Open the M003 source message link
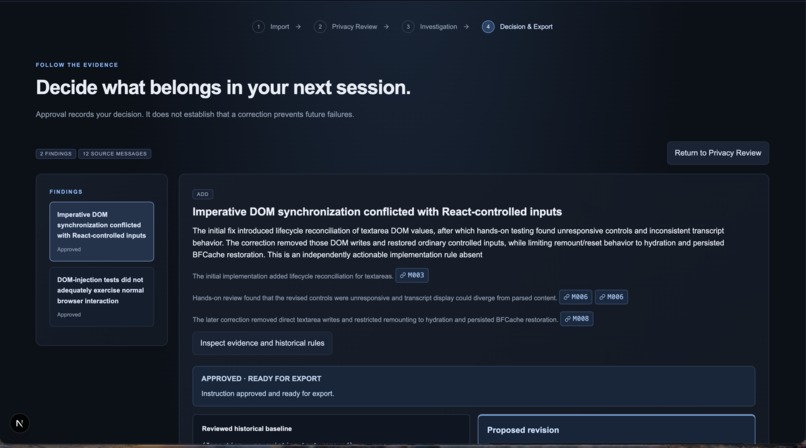This screenshot has width=806, height=448. click(x=412, y=275)
